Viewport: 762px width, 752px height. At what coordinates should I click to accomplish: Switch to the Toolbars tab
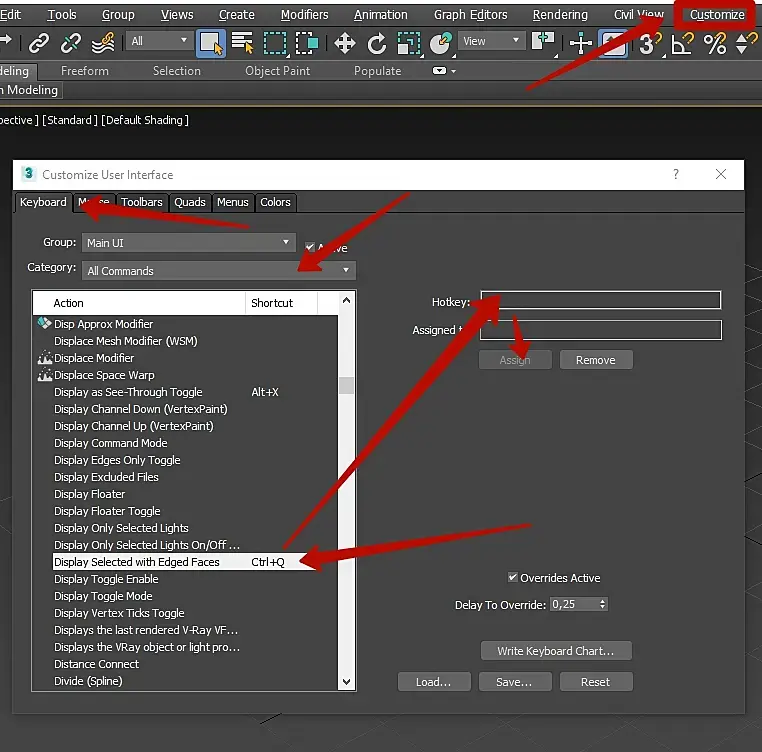click(141, 202)
